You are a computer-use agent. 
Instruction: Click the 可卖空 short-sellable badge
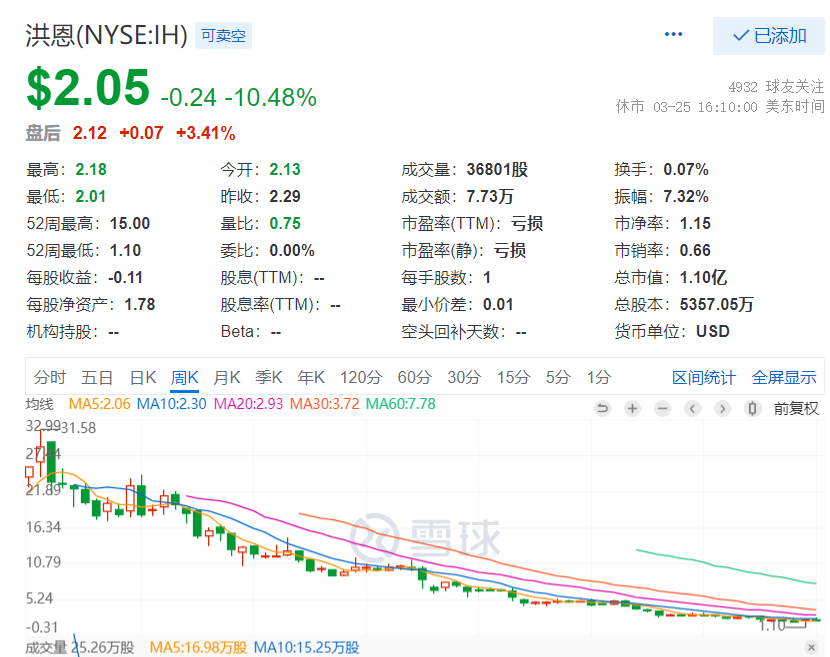tap(223, 35)
